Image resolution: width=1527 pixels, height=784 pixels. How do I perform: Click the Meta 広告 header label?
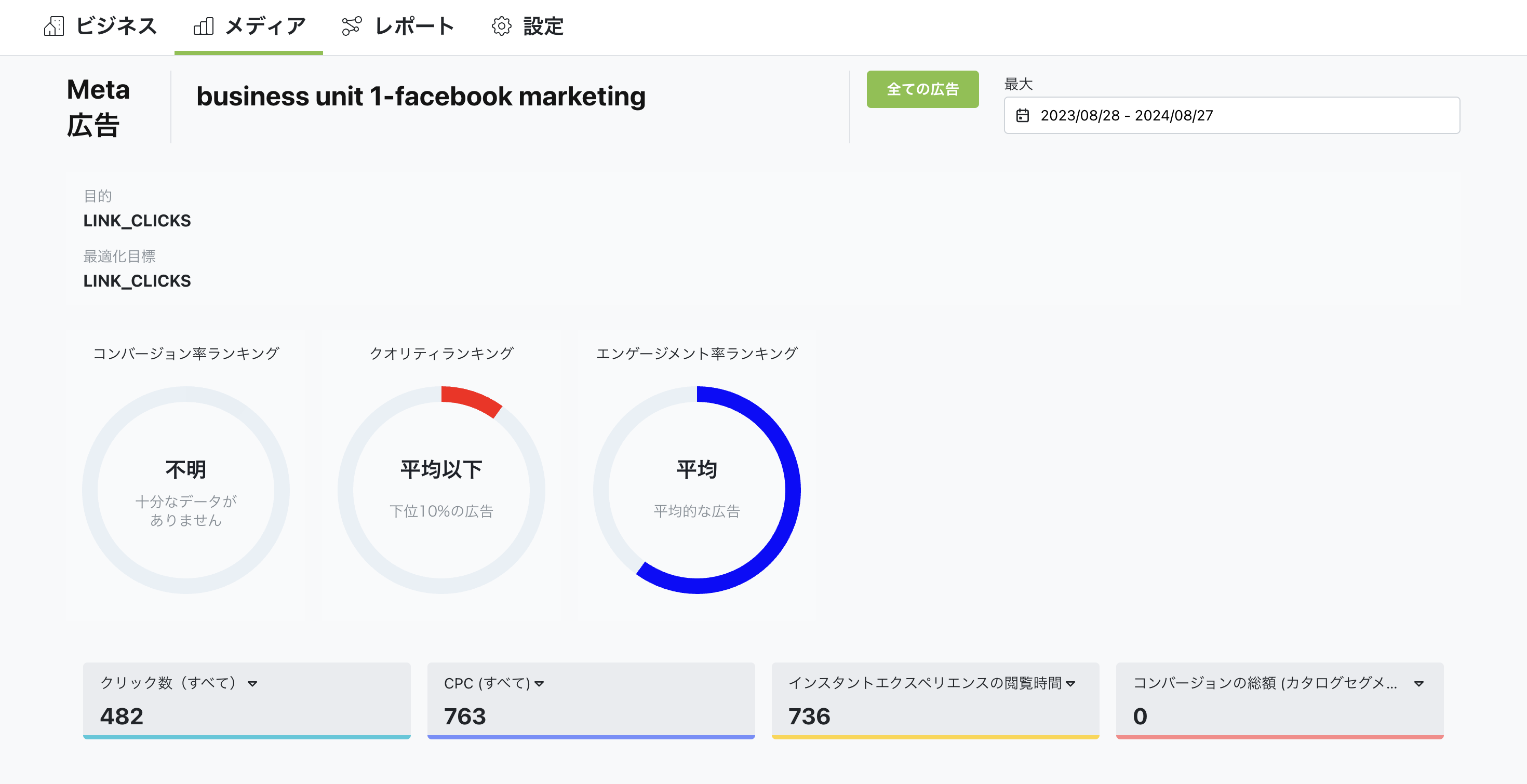[x=98, y=106]
